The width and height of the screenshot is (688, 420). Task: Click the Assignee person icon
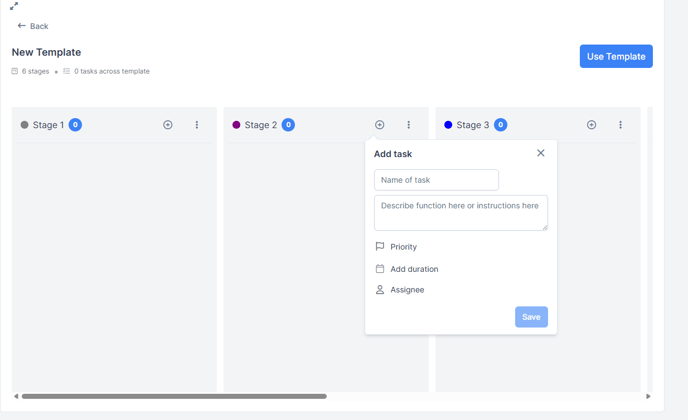(x=380, y=290)
